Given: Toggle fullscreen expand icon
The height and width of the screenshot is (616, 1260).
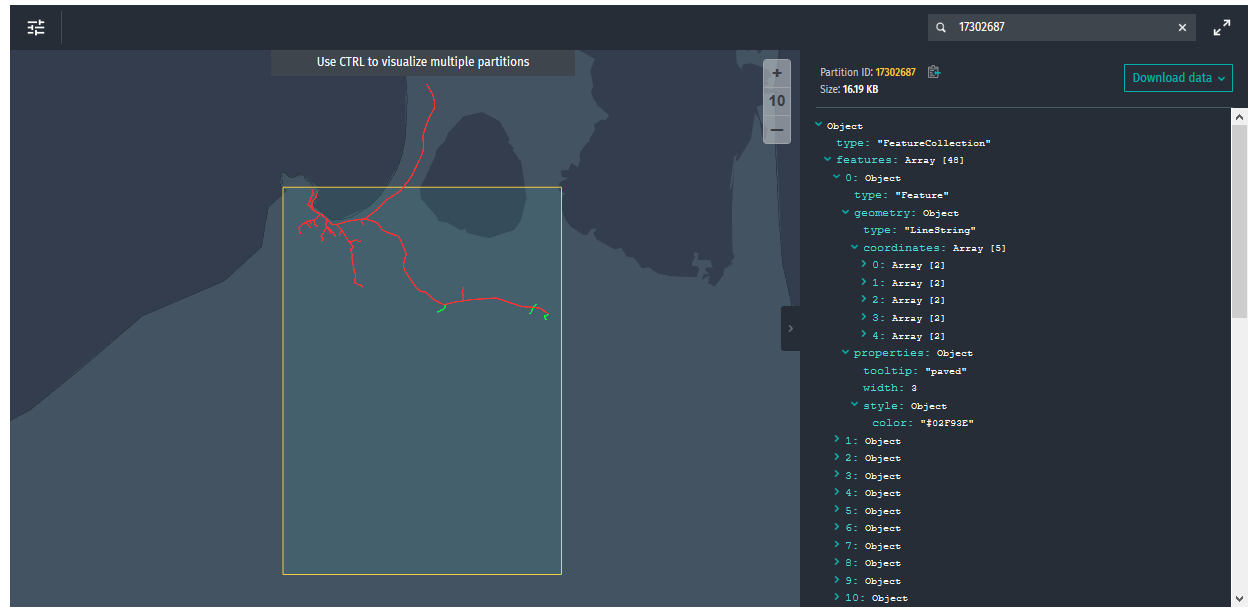Looking at the screenshot, I should point(1222,28).
